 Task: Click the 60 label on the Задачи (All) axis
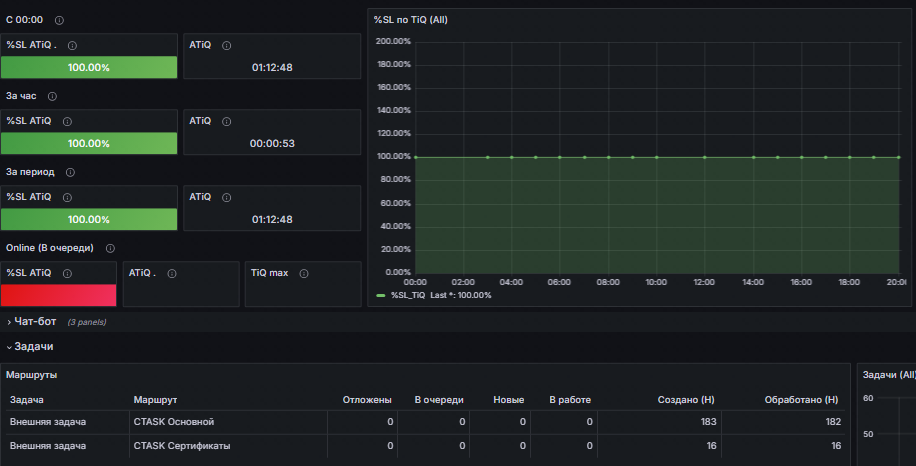(868, 398)
